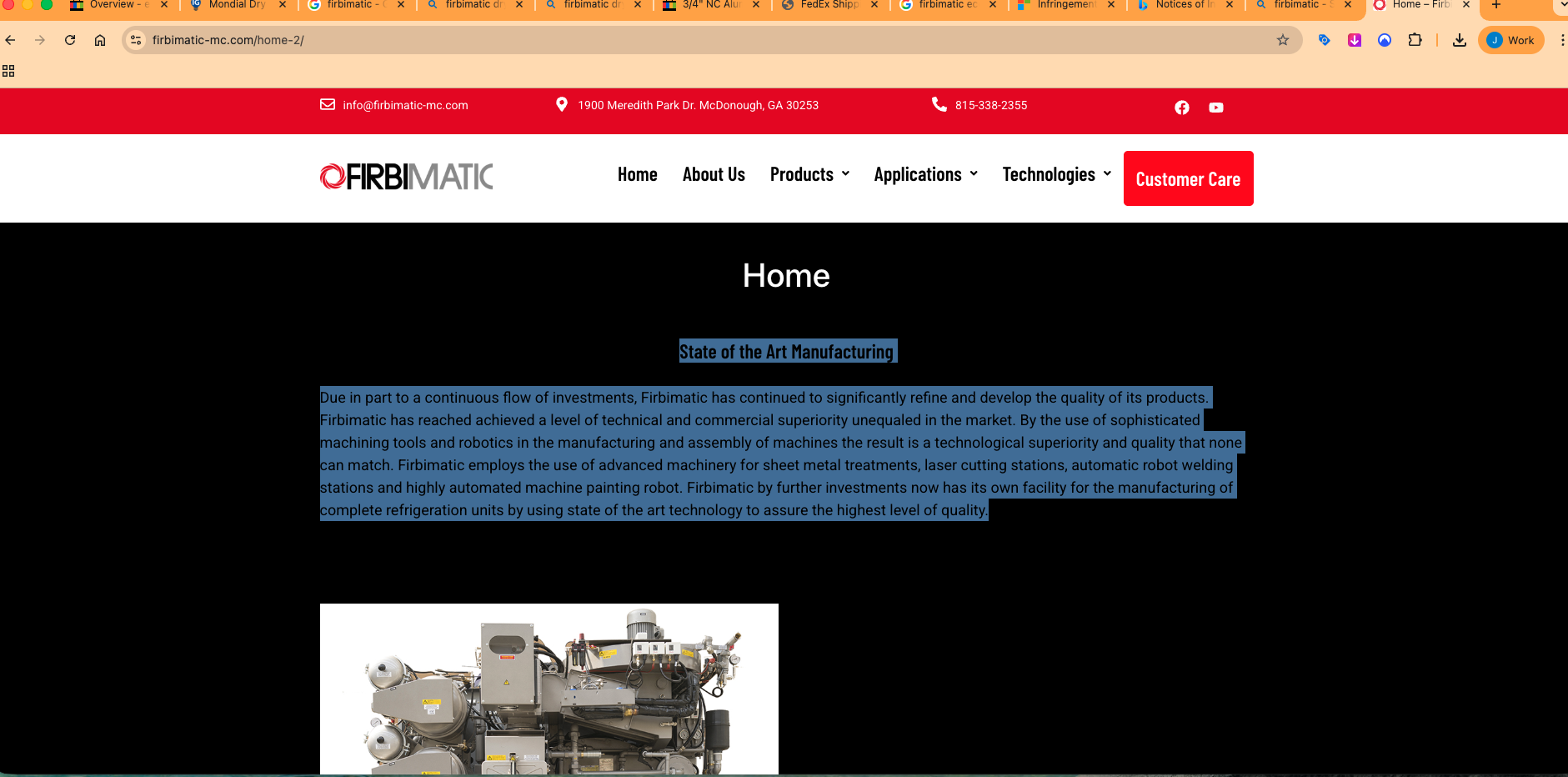Click 1900 Meredith Park Dr. address
Image resolution: width=1568 pixels, height=777 pixels.
coord(698,105)
